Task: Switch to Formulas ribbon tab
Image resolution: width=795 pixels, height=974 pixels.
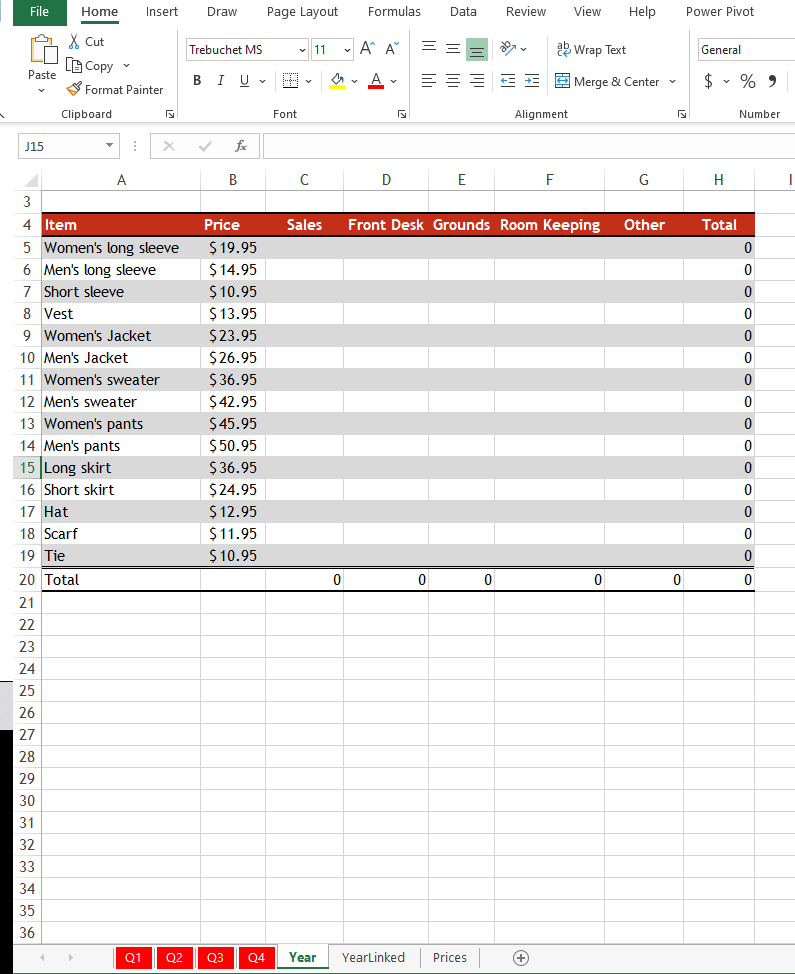Action: tap(394, 12)
